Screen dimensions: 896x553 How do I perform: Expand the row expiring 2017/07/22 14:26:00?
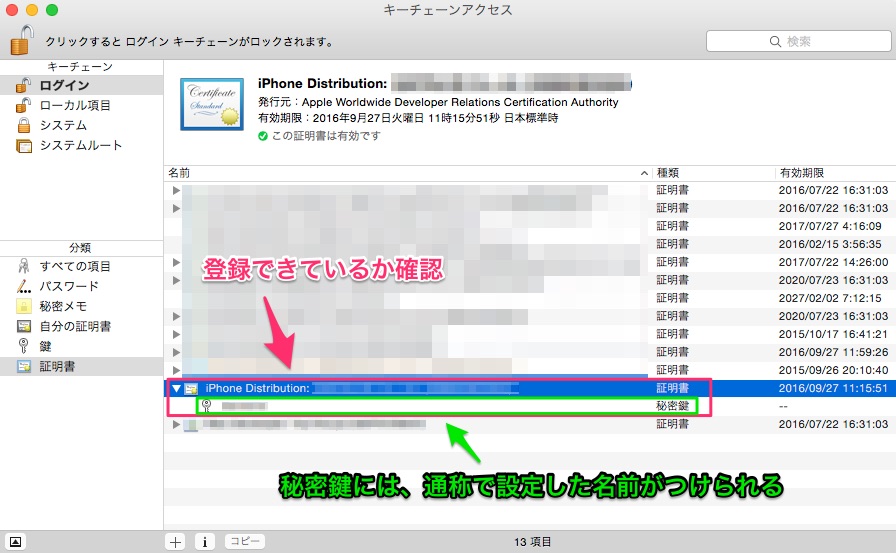176,262
